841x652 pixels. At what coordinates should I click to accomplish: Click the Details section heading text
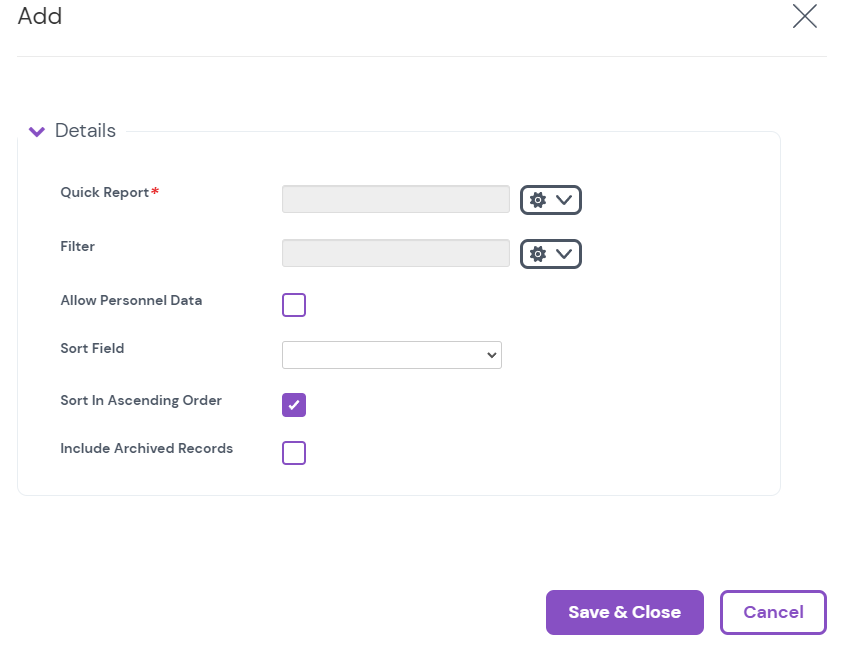85,131
